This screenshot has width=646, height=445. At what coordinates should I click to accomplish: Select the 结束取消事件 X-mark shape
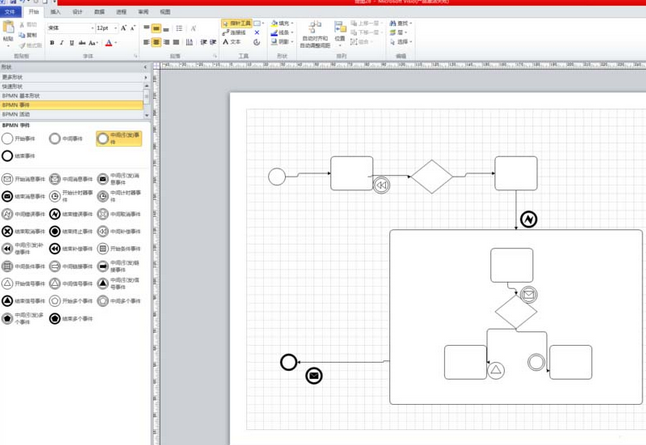8,231
